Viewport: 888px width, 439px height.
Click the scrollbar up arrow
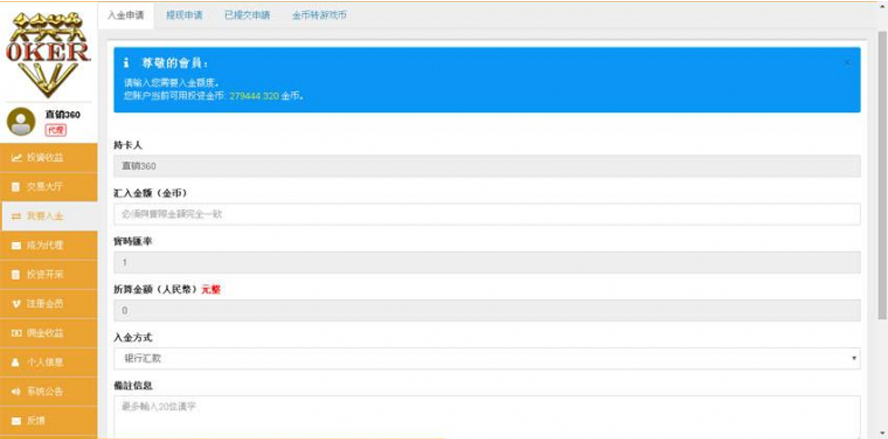point(882,5)
